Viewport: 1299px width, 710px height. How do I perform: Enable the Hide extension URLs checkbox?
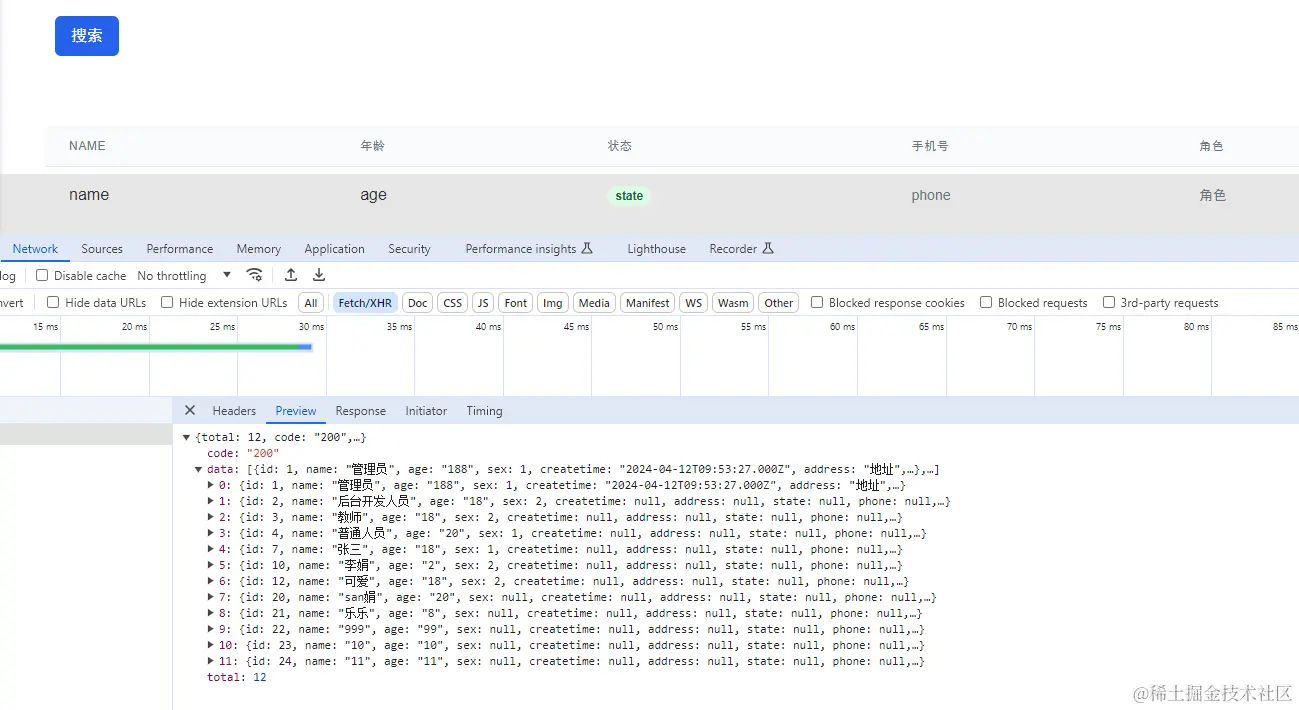[167, 302]
